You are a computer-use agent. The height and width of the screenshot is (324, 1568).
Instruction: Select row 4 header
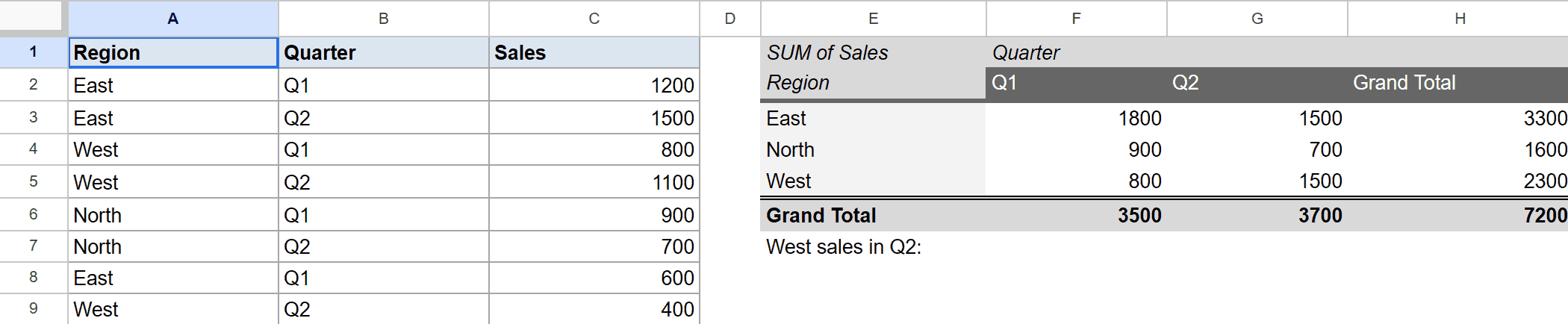click(34, 149)
